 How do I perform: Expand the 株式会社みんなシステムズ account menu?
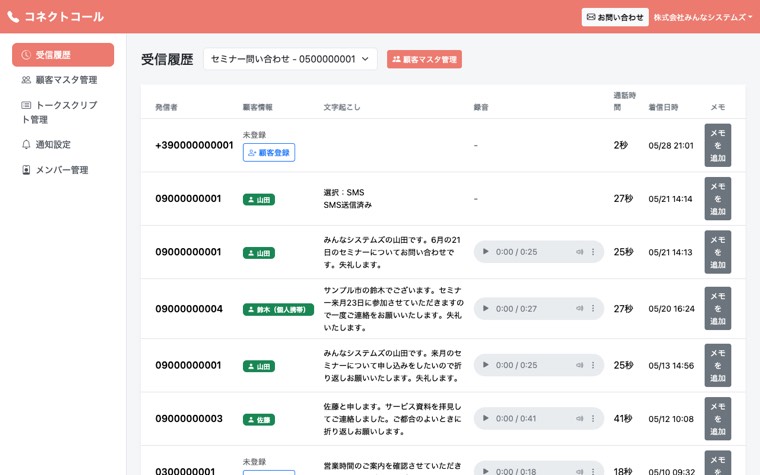[703, 17]
